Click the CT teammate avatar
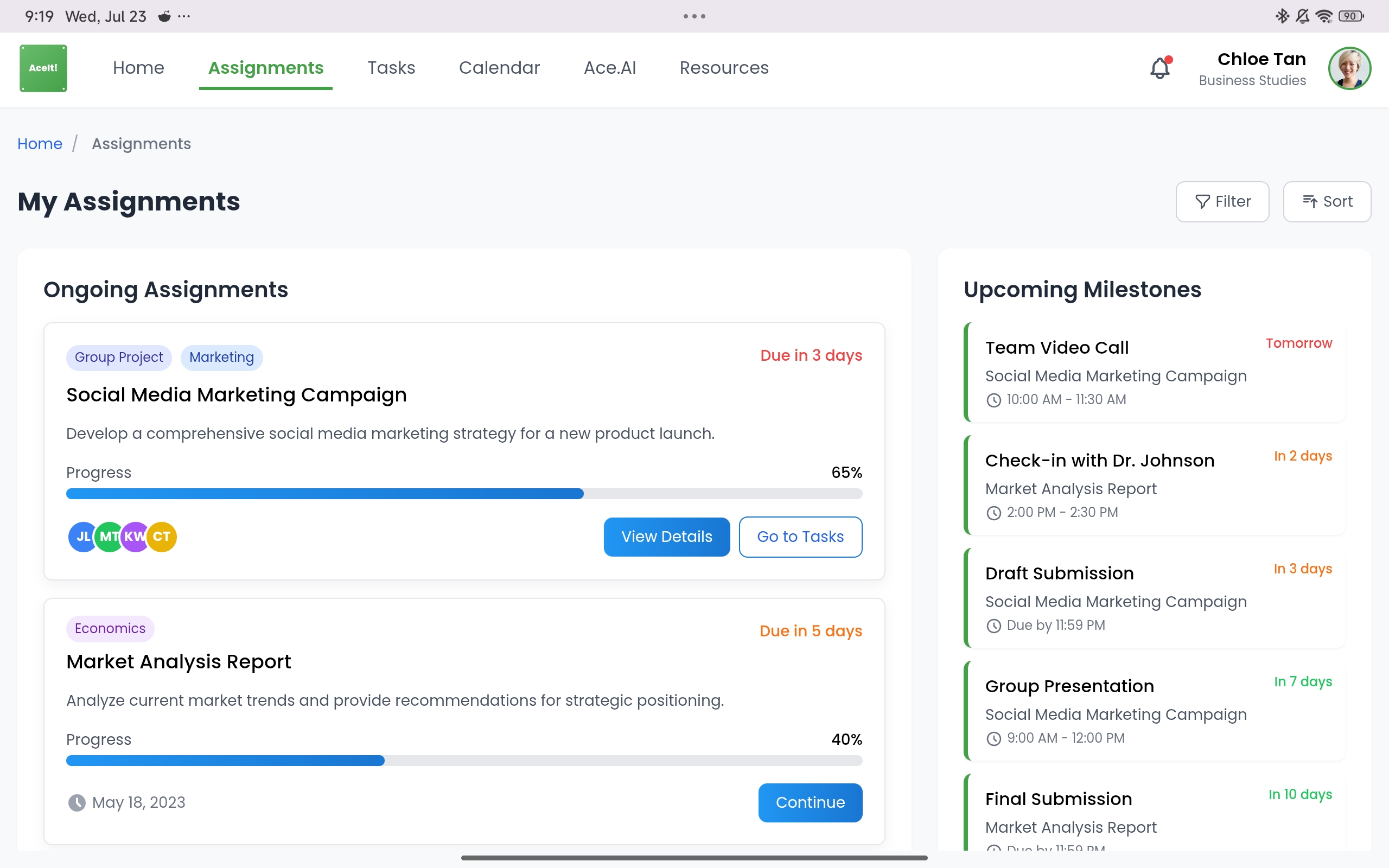This screenshot has width=1389, height=868. pos(161,536)
